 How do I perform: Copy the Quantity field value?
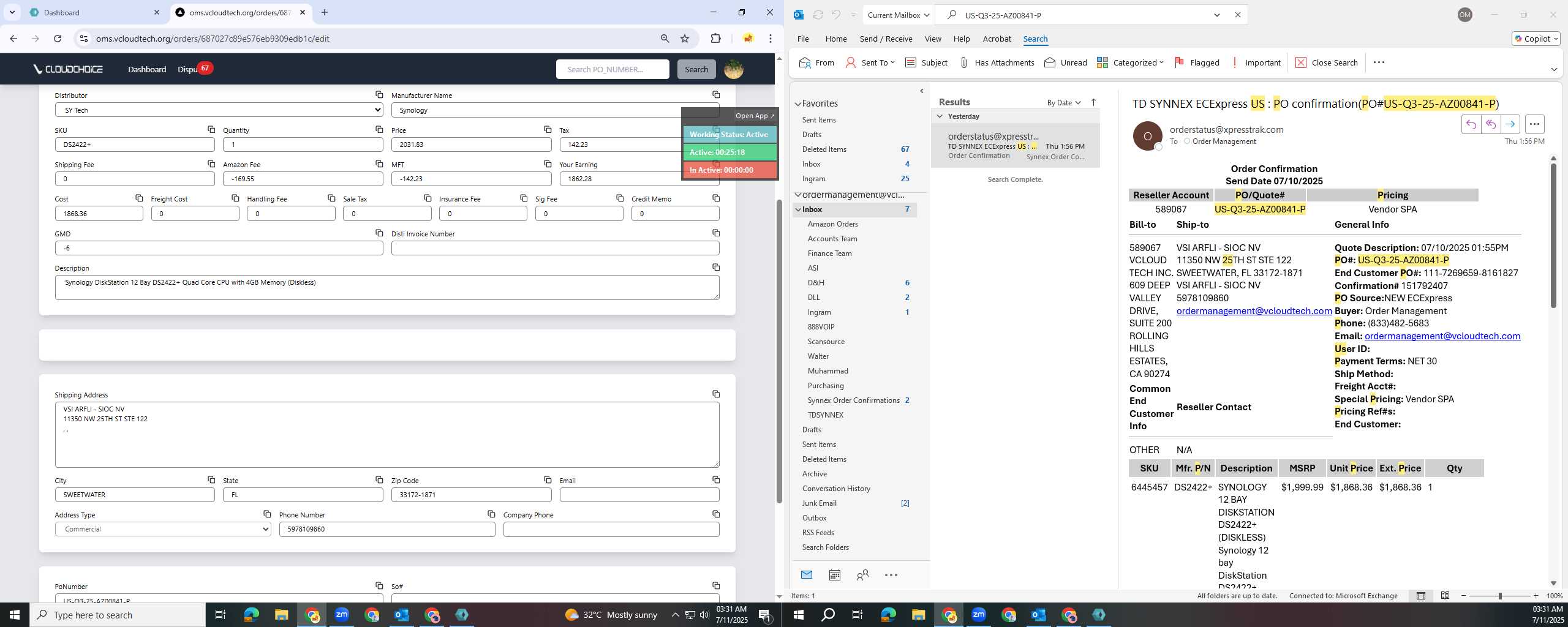(x=379, y=129)
